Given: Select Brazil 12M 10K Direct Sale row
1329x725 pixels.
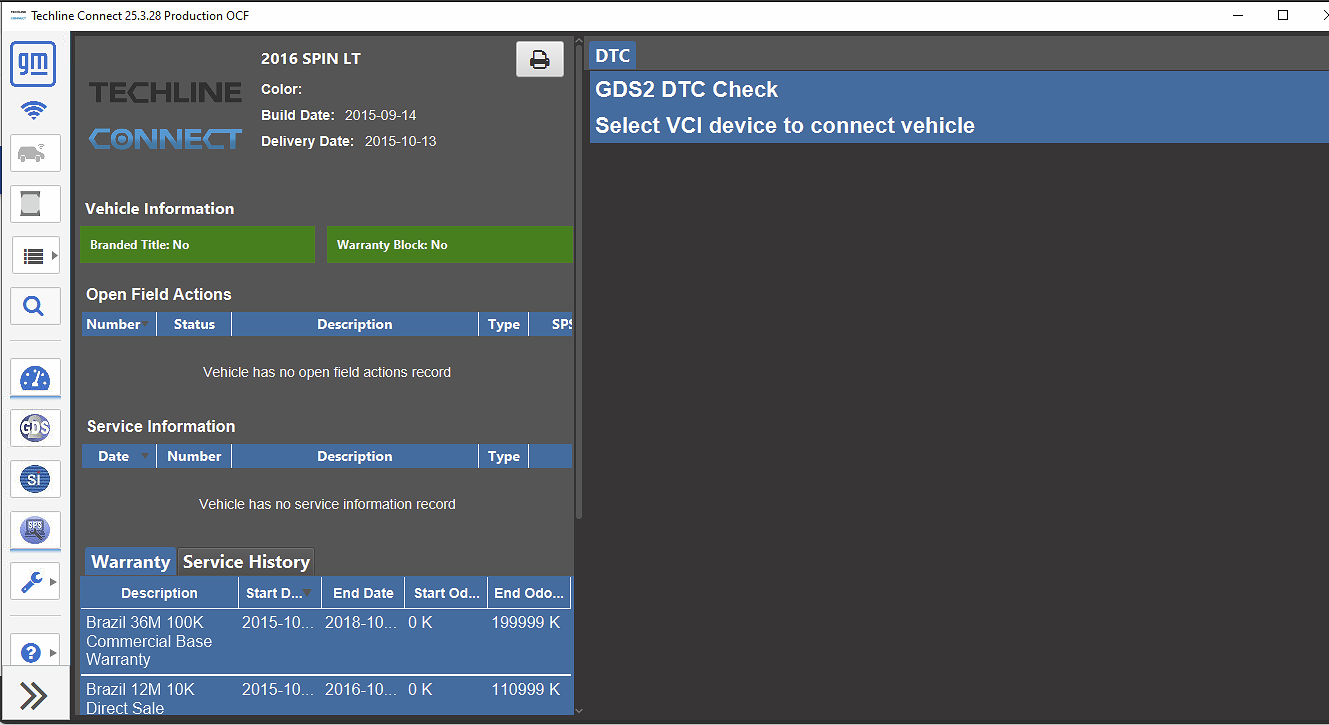Looking at the screenshot, I should point(327,697).
